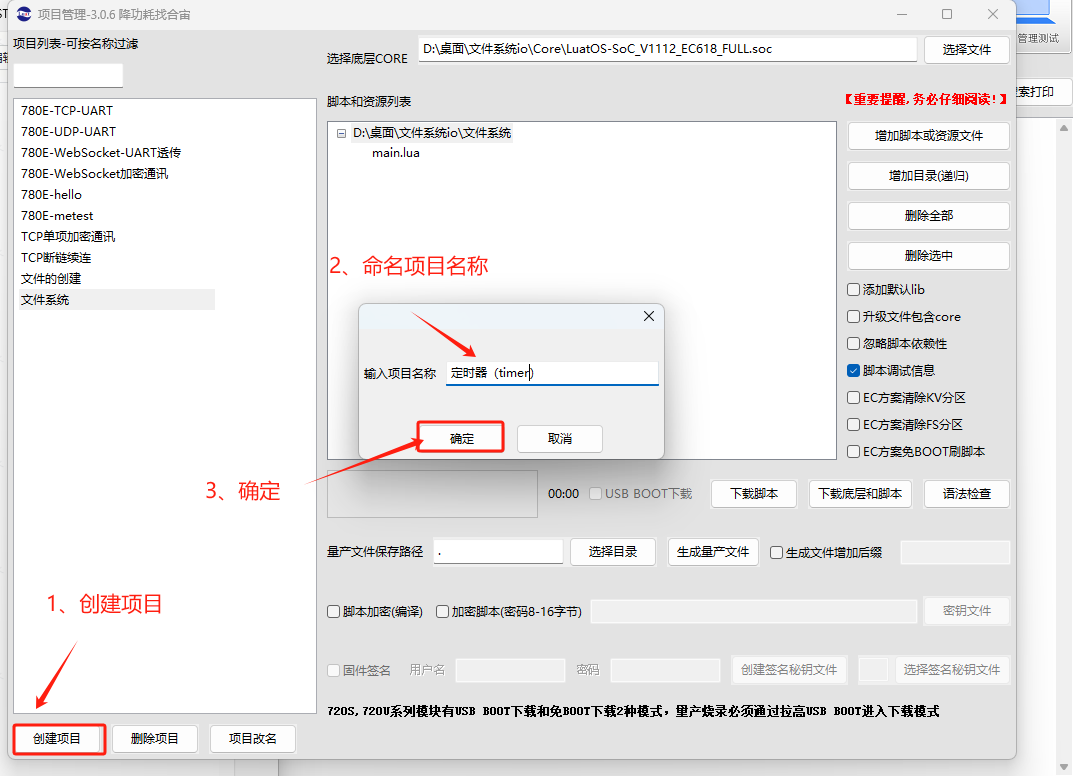Image resolution: width=1073 pixels, height=776 pixels.
Task: Enable the EC方案清除KV分区 checkbox
Action: (853, 398)
